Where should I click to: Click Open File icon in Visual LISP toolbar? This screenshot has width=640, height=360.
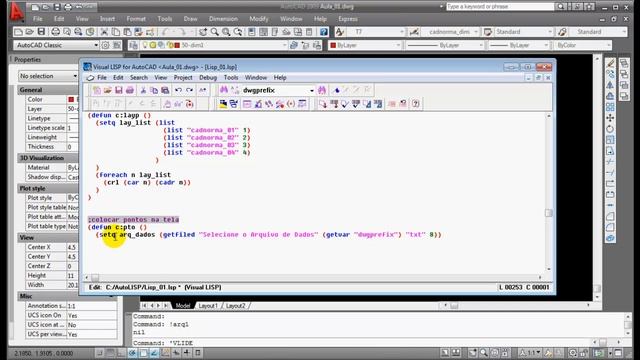[107, 90]
